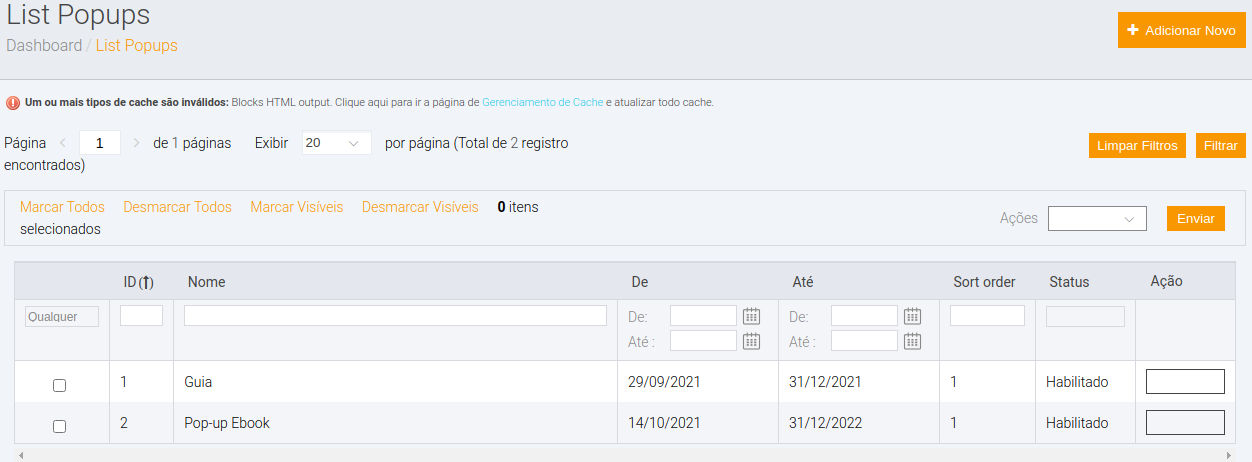Click Habilitado status in Guia row

(1077, 382)
